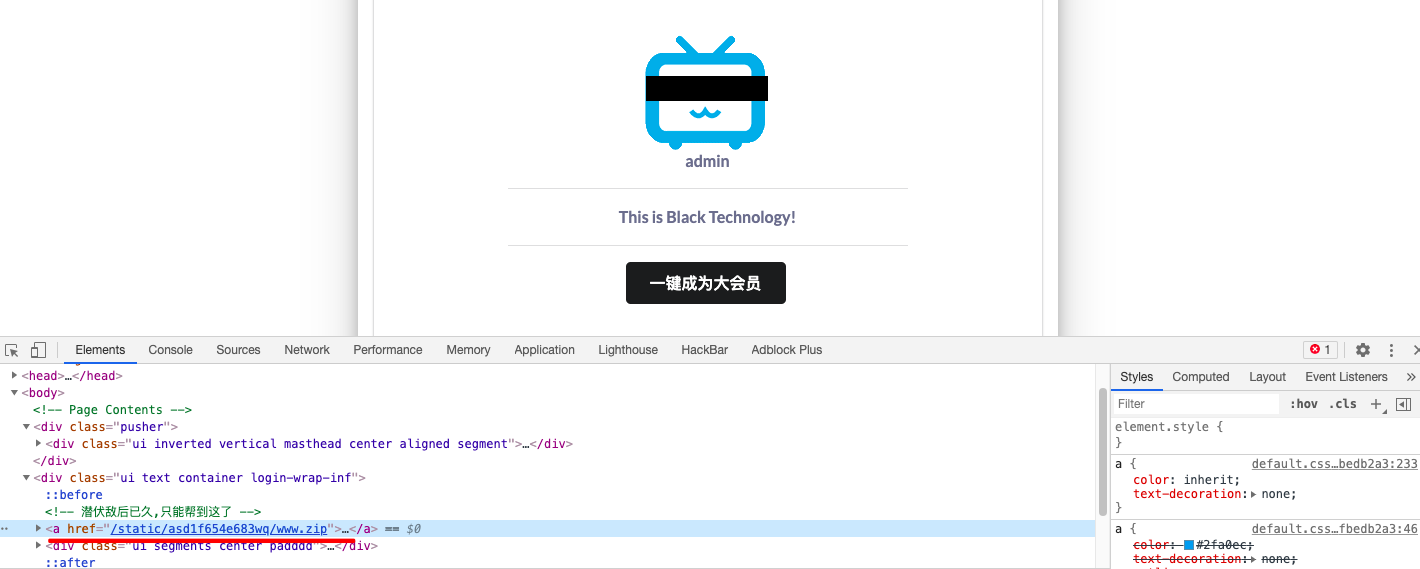Click the This is Black Technology! heading
Image resolution: width=1420 pixels, height=569 pixels.
pyautogui.click(x=707, y=217)
